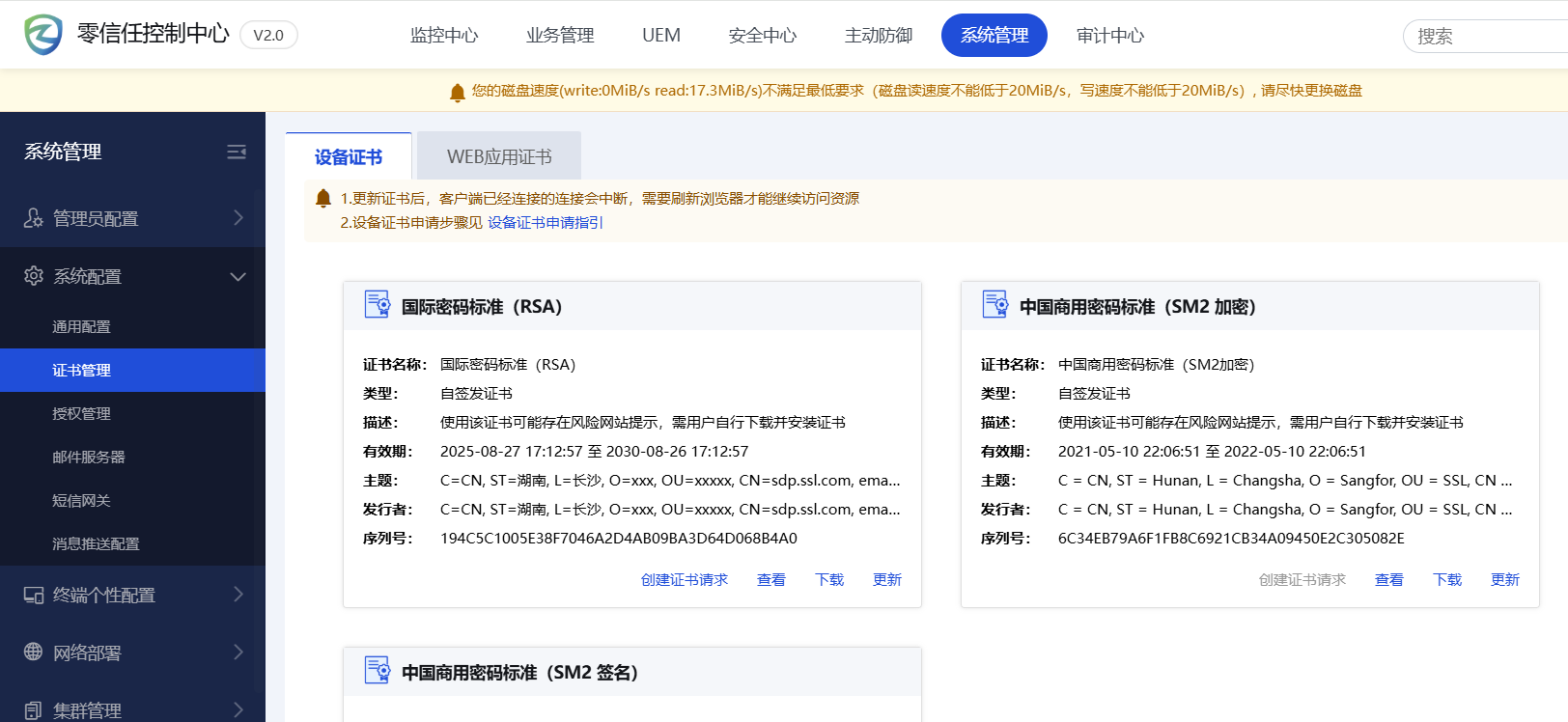Image resolution: width=1568 pixels, height=722 pixels.
Task: Click 创建证书请求 for the RSA certificate
Action: (x=684, y=580)
